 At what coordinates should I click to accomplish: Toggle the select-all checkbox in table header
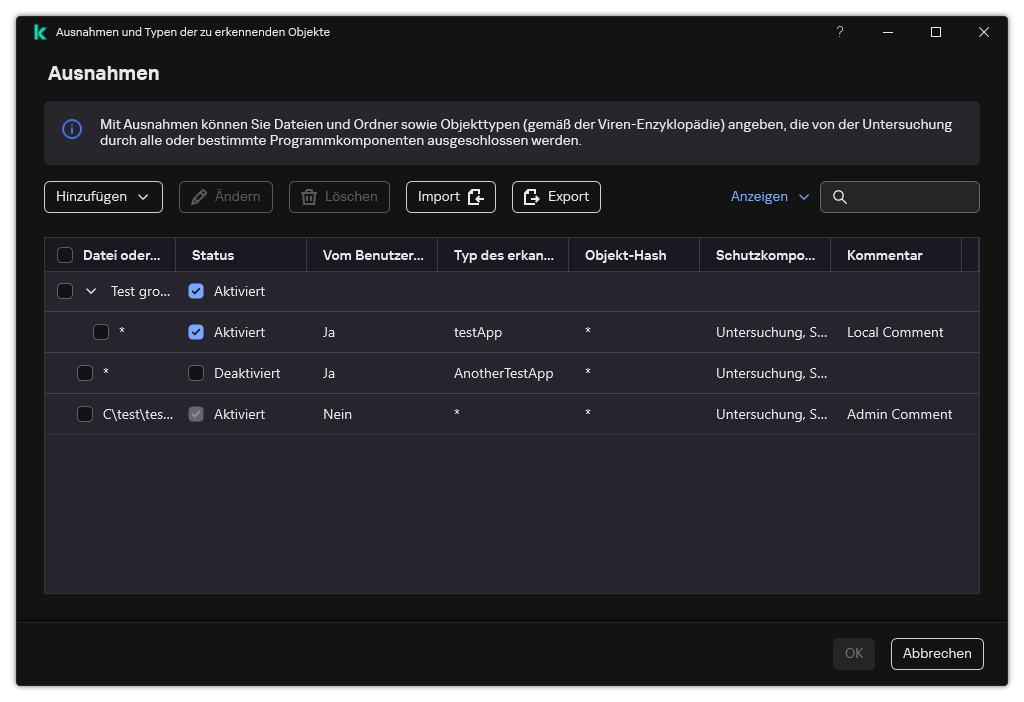(x=65, y=255)
